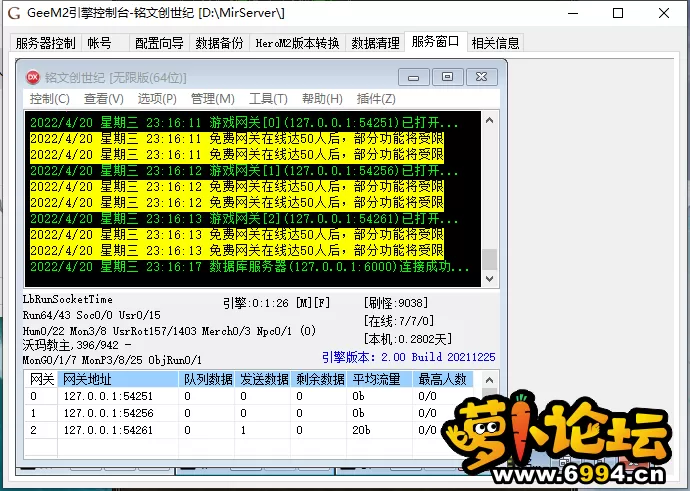Screen dimensions: 690x491
Task: Click the 网关地址 column header
Action: click(118, 379)
